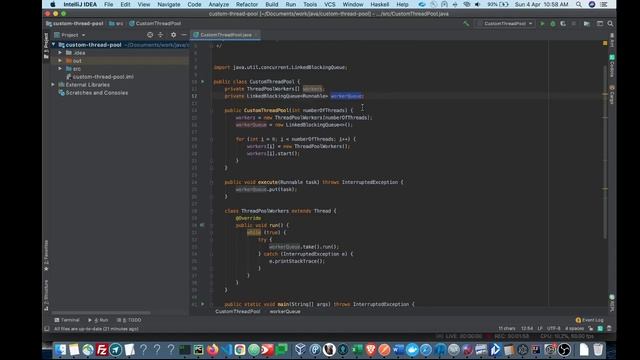Click the src breadcrumb in navigation bar
The height and width of the screenshot is (360, 640).
point(116,24)
